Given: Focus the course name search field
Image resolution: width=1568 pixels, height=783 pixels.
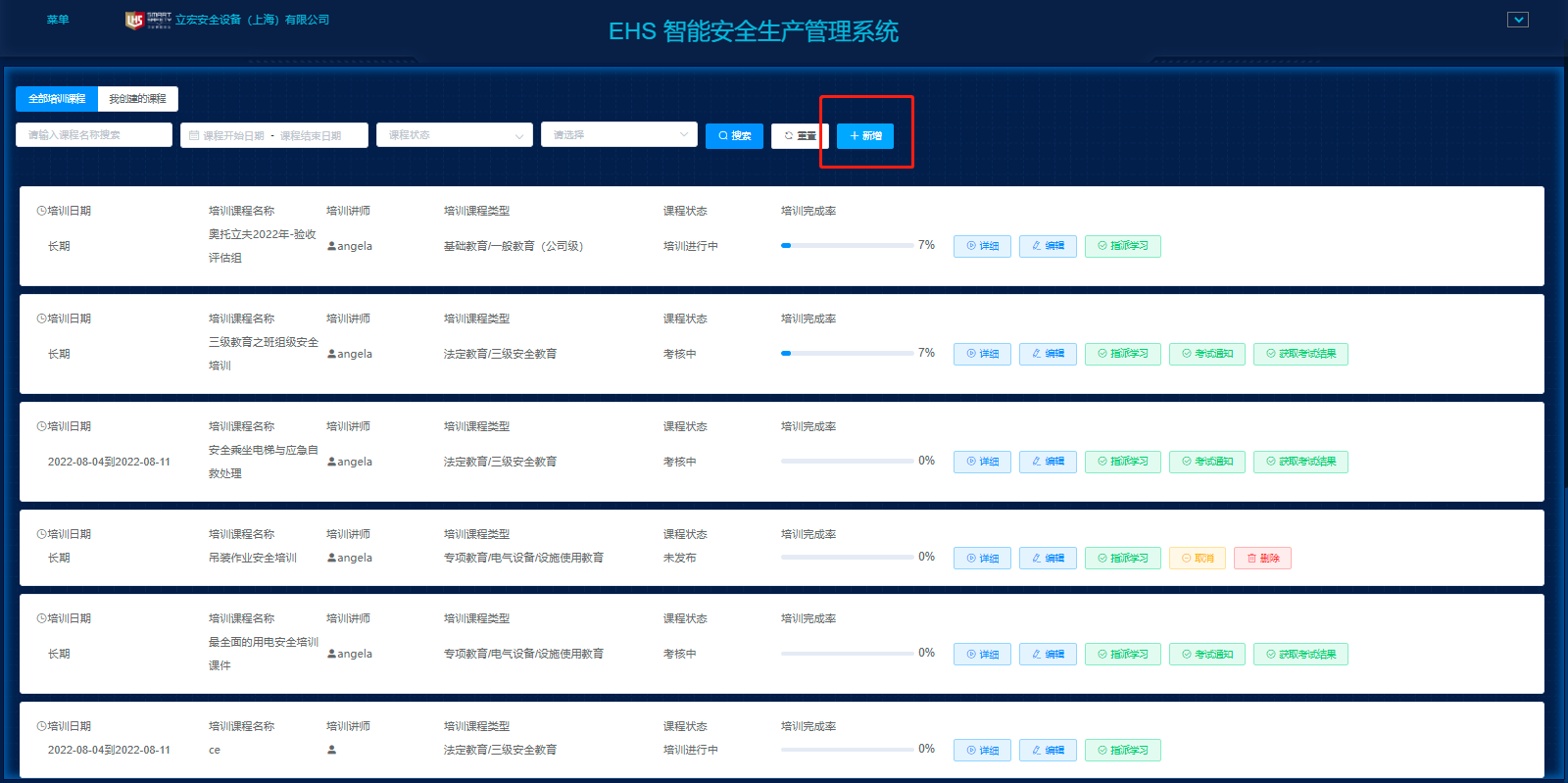Looking at the screenshot, I should click(94, 135).
